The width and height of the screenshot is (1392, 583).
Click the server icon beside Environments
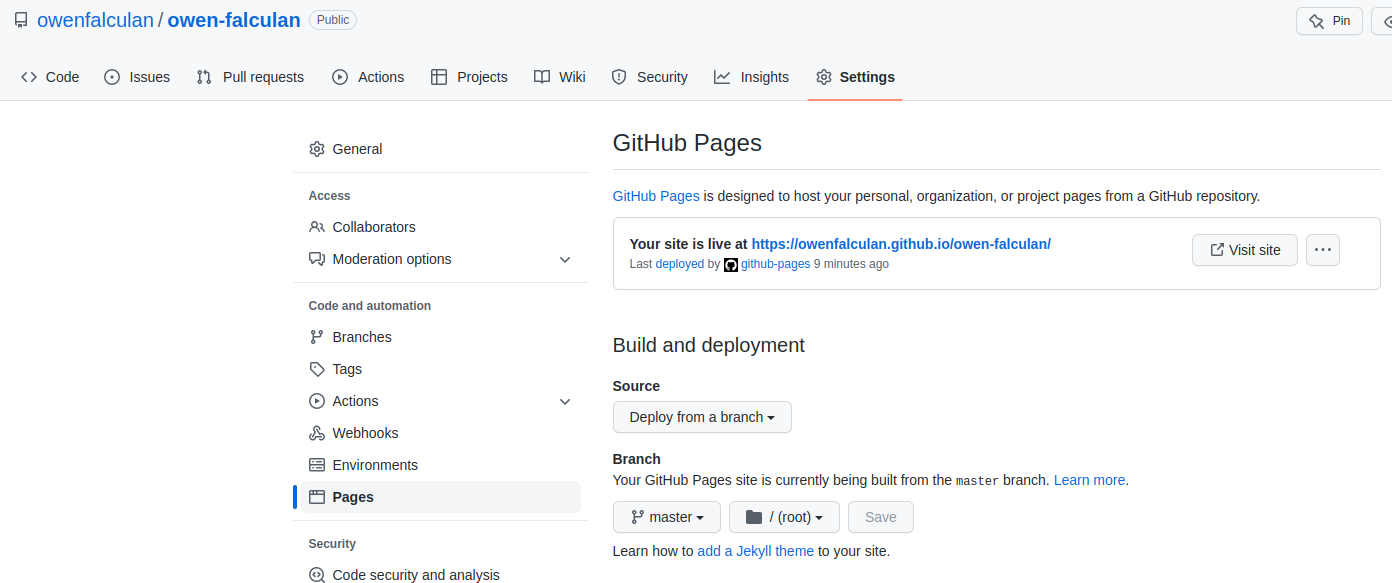pos(317,465)
